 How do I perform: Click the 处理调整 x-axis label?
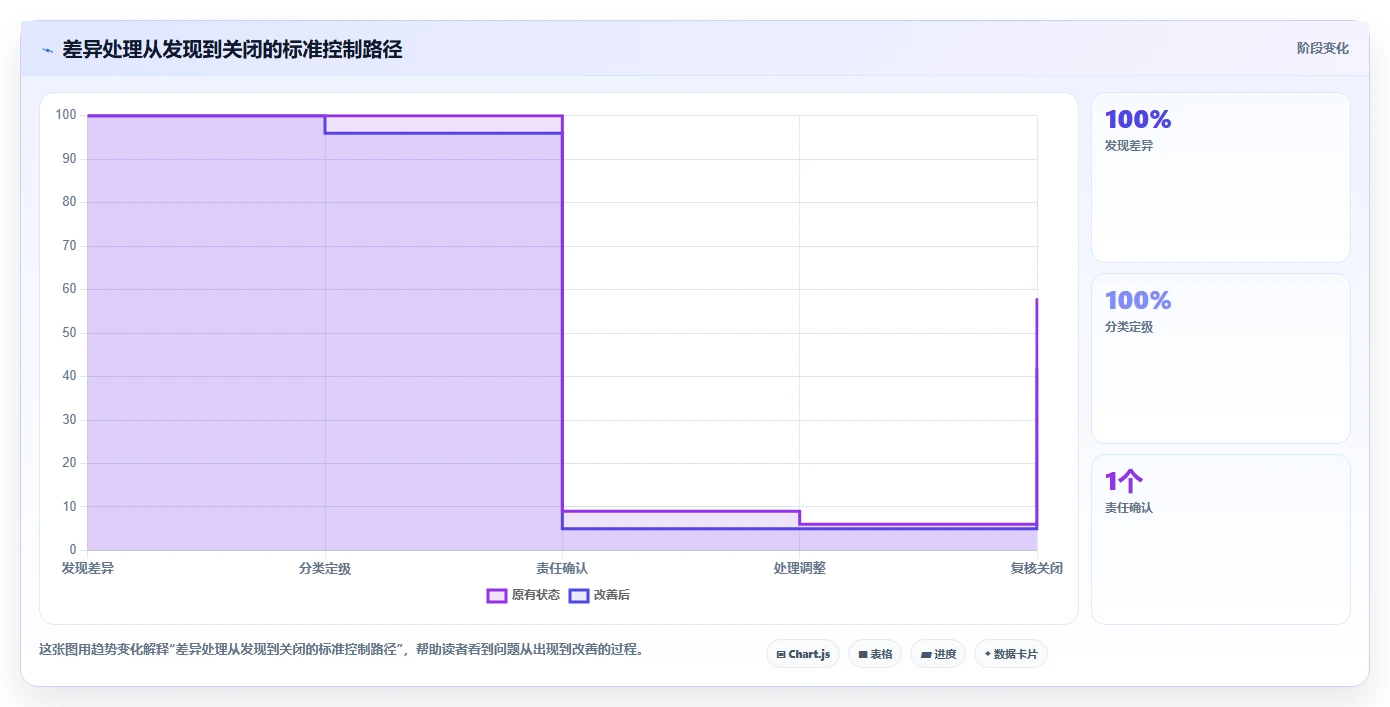tap(799, 568)
